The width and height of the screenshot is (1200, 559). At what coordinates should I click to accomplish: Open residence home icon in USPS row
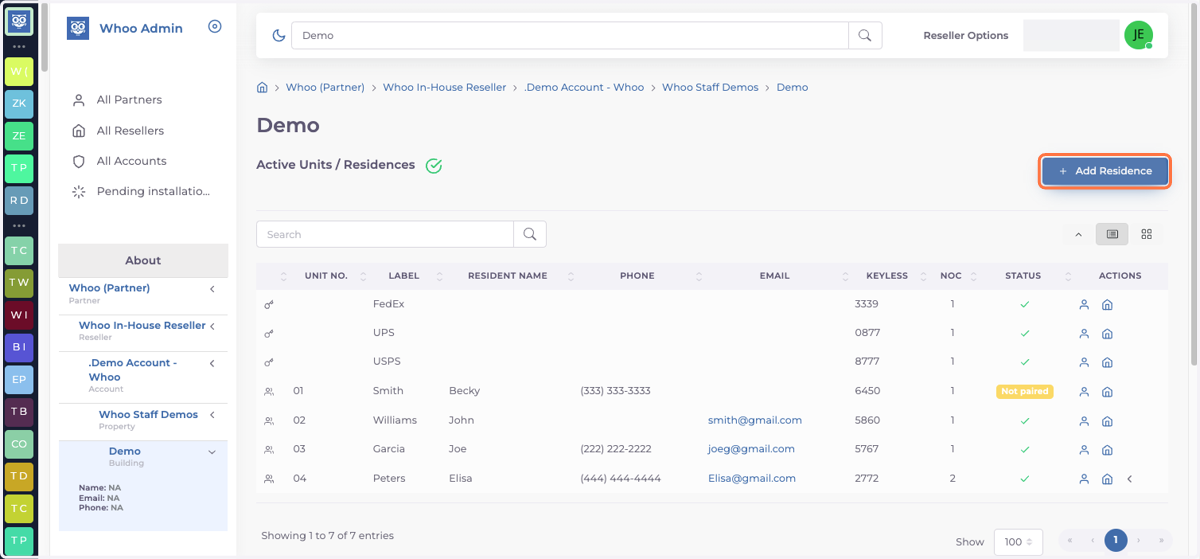click(x=1107, y=362)
